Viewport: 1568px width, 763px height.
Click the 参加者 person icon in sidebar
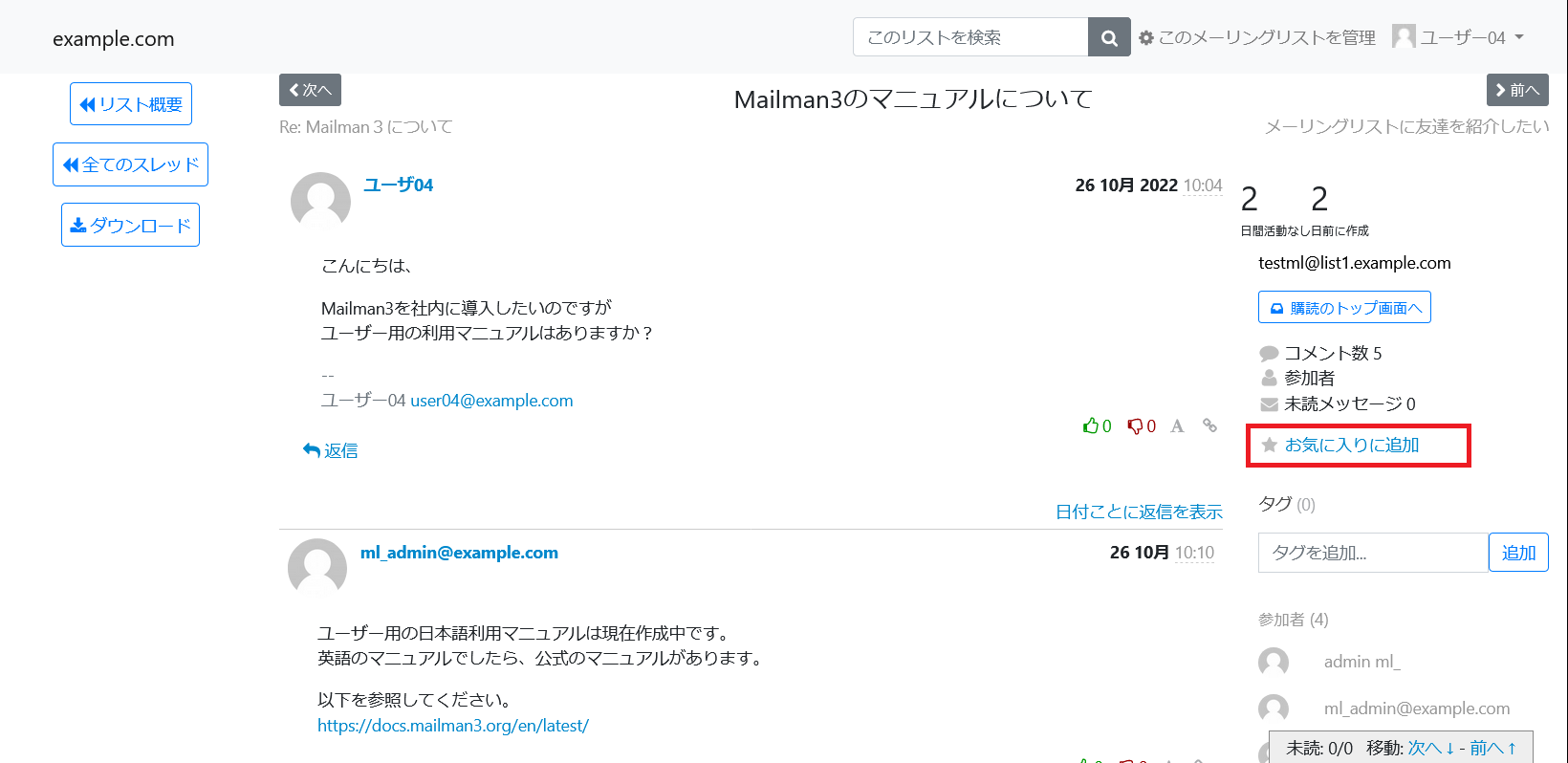tap(1269, 378)
